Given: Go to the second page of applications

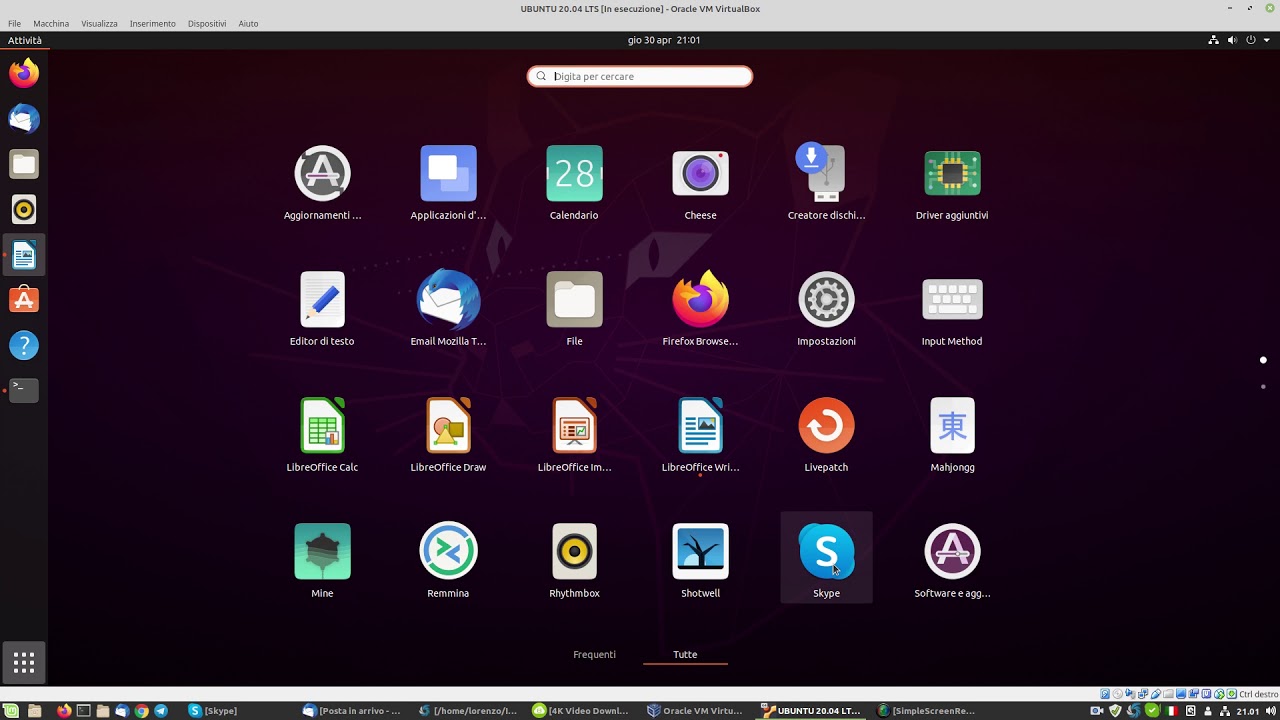Looking at the screenshot, I should [1263, 386].
